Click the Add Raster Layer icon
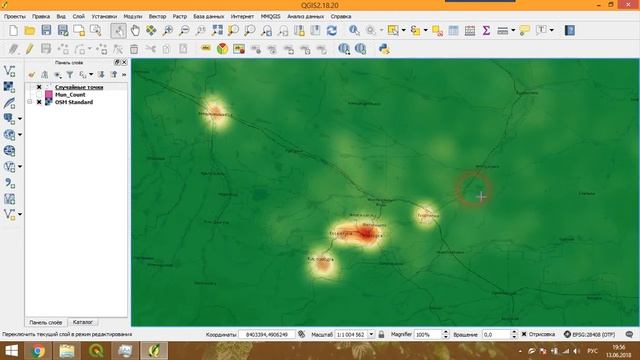The image size is (640, 360). pyautogui.click(x=9, y=87)
